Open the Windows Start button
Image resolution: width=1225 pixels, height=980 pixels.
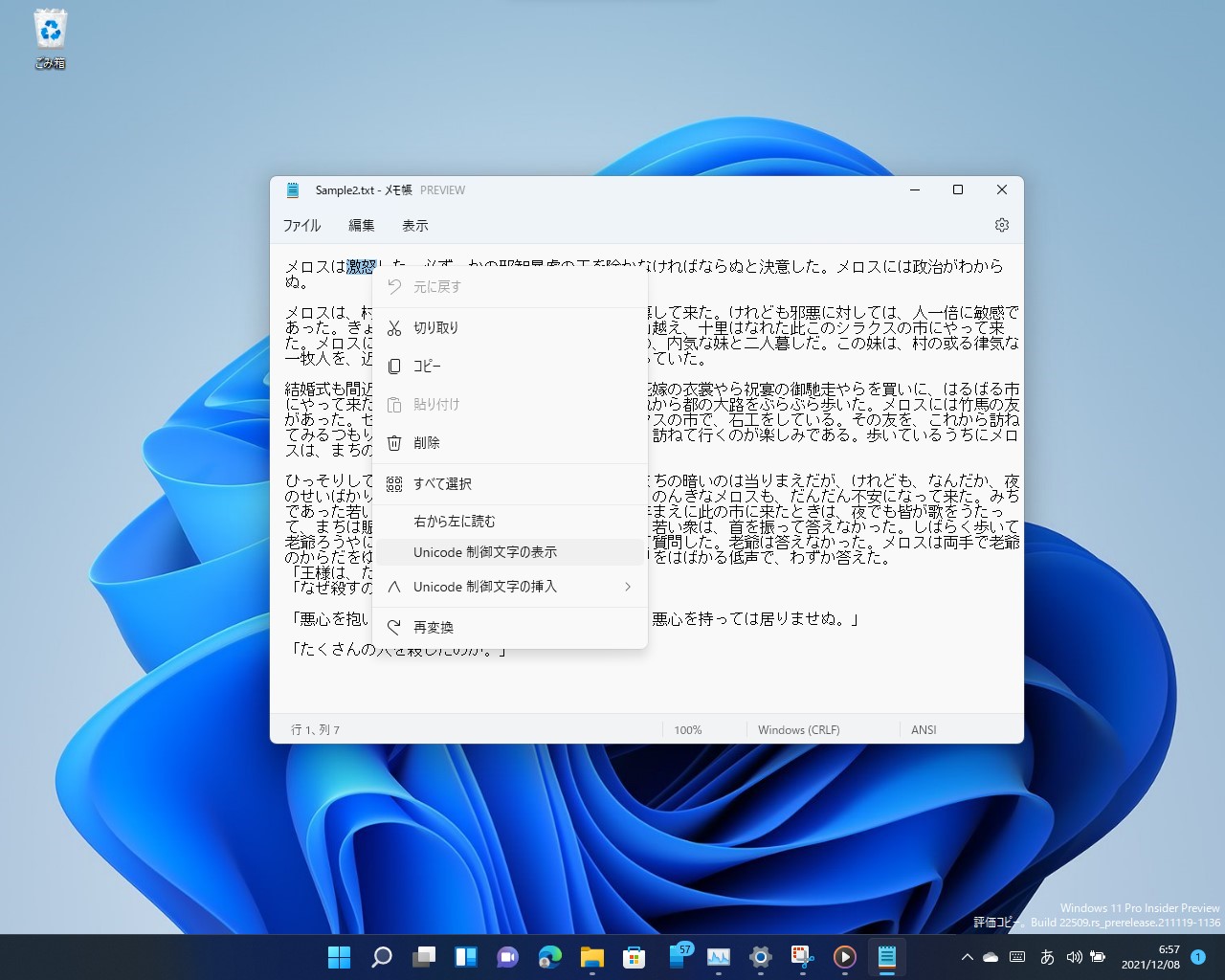[339, 956]
